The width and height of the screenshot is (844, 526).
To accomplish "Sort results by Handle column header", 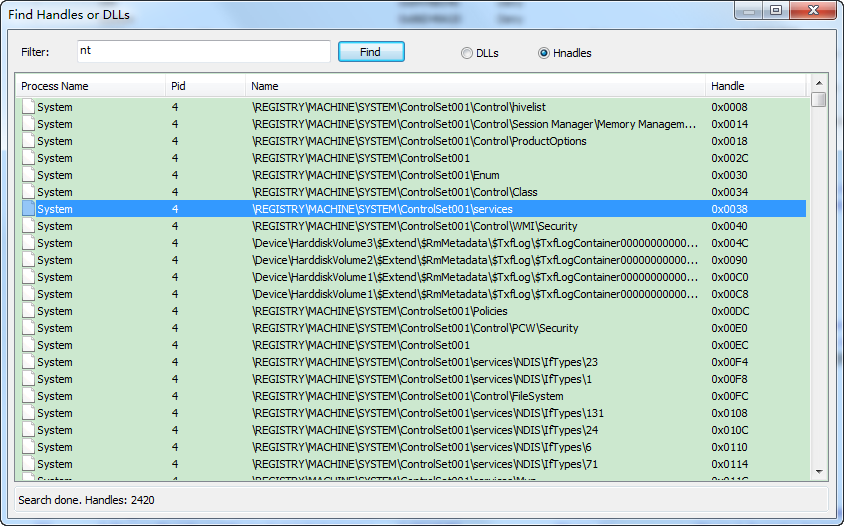I will pos(755,86).
